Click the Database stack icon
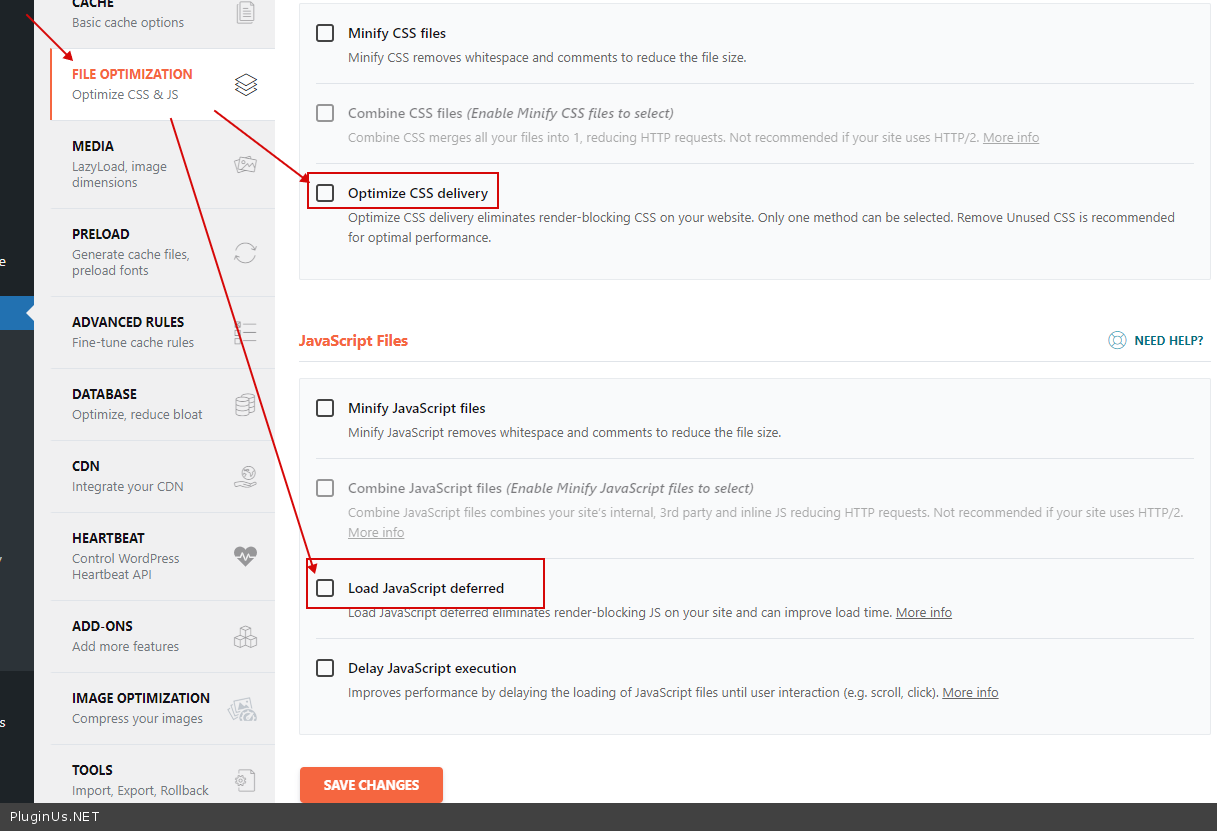This screenshot has width=1217, height=831. (245, 405)
